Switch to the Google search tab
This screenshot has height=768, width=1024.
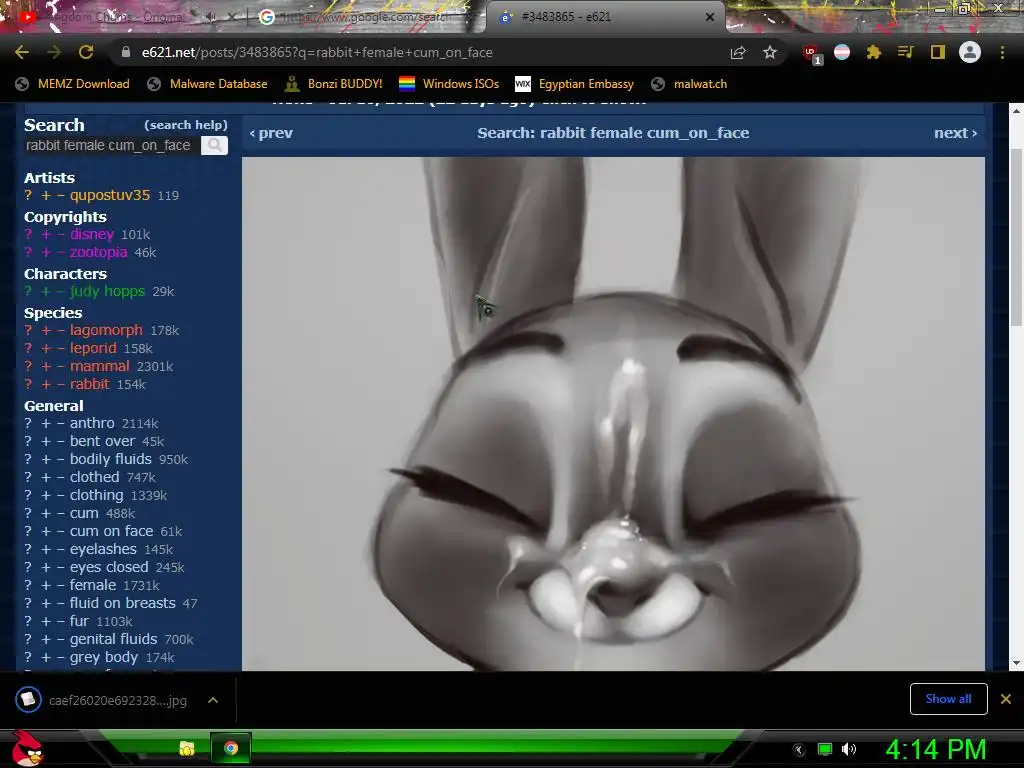pyautogui.click(x=362, y=18)
